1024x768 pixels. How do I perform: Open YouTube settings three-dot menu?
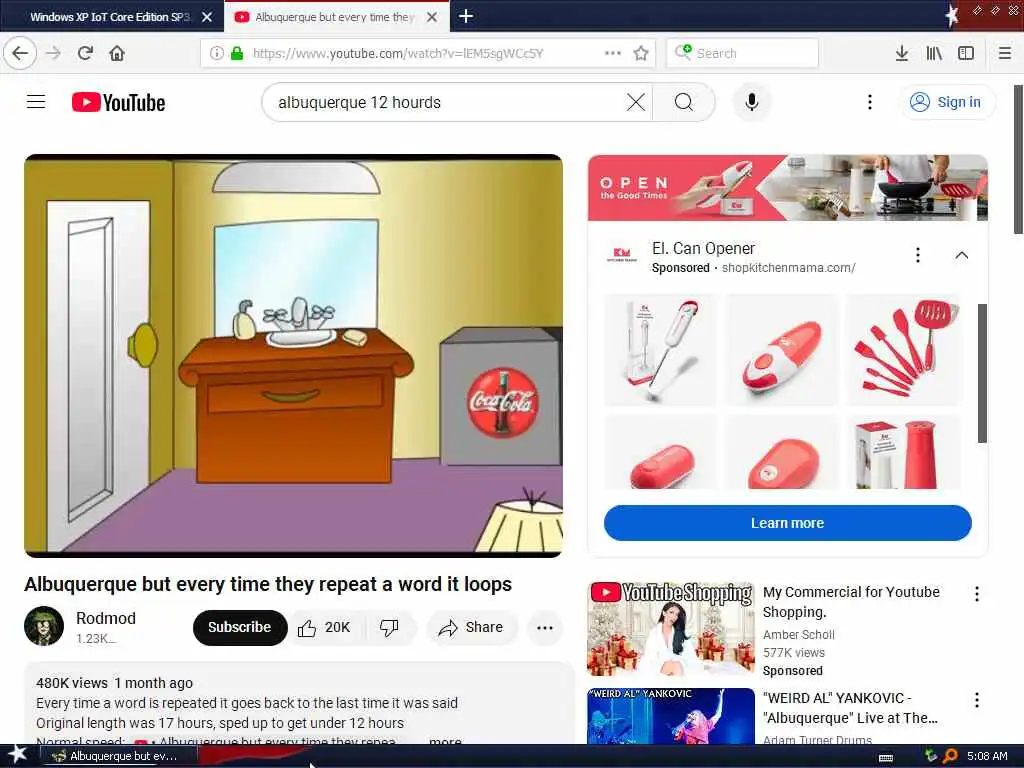coord(869,102)
